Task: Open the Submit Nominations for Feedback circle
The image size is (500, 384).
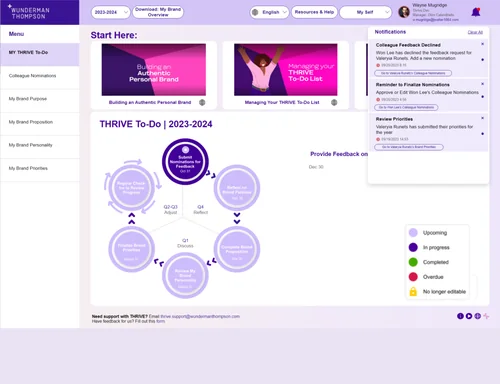Action: click(185, 162)
